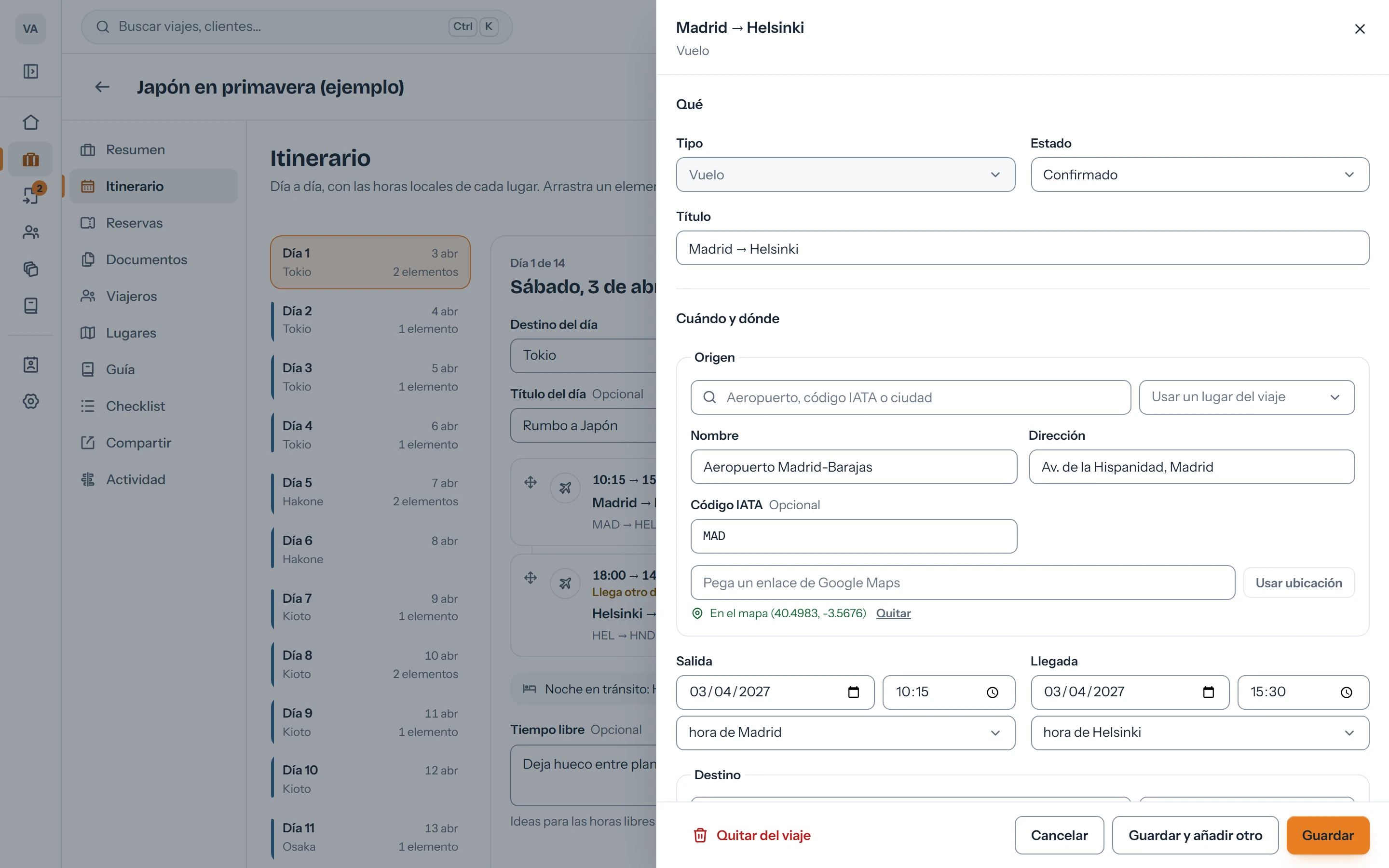Viewport: 1389px width, 868px height.
Task: Click the plane icon of the 18:00 flight
Action: tap(565, 583)
